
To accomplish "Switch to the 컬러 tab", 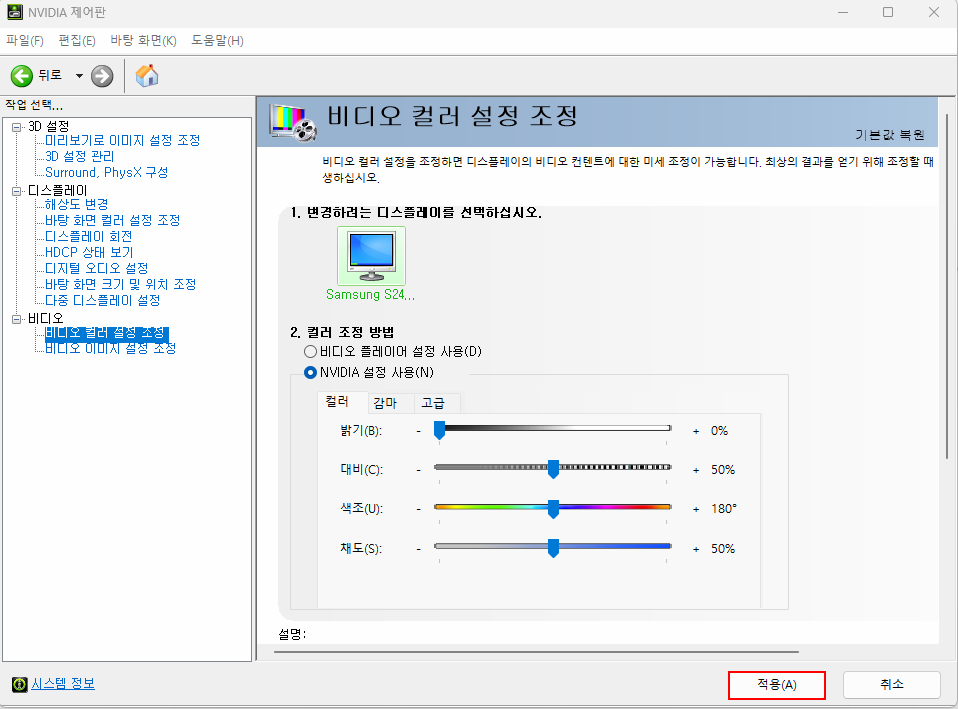I will point(343,402).
